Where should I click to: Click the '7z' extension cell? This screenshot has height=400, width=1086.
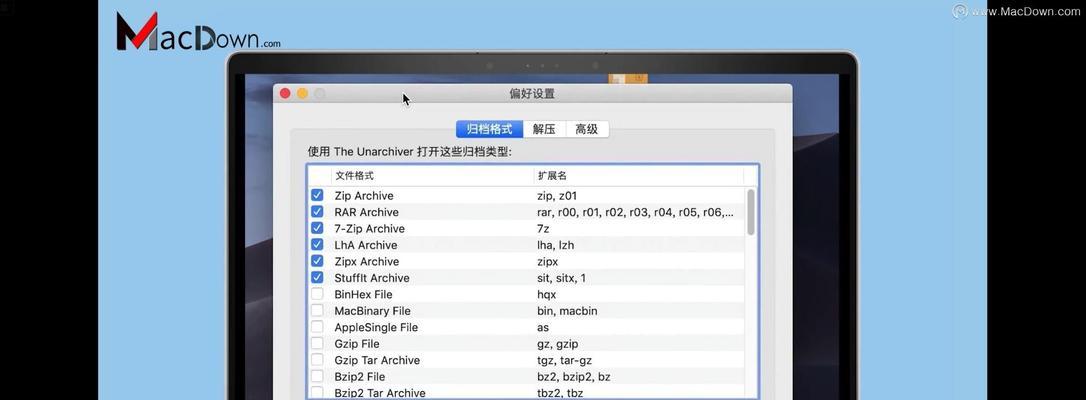click(x=544, y=229)
